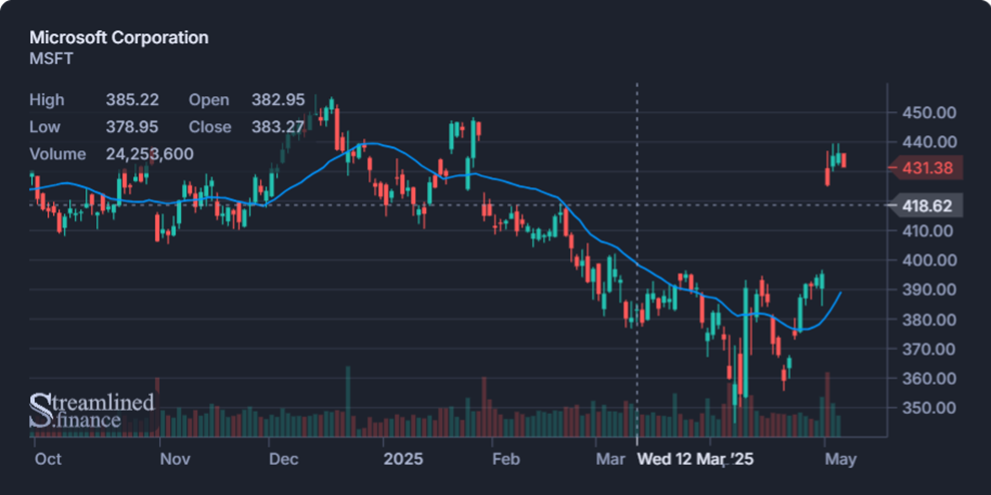Click the MSFT ticker symbol
The image size is (991, 495).
click(x=51, y=59)
